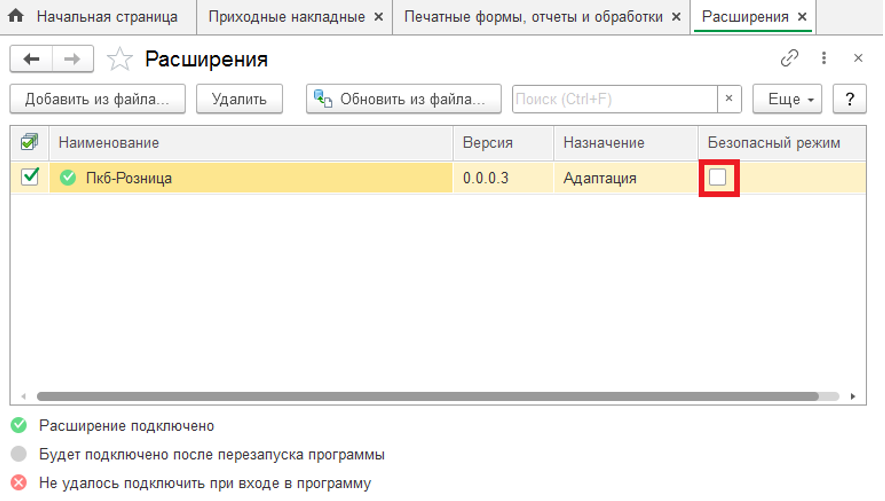Open help with the question mark button

point(849,99)
